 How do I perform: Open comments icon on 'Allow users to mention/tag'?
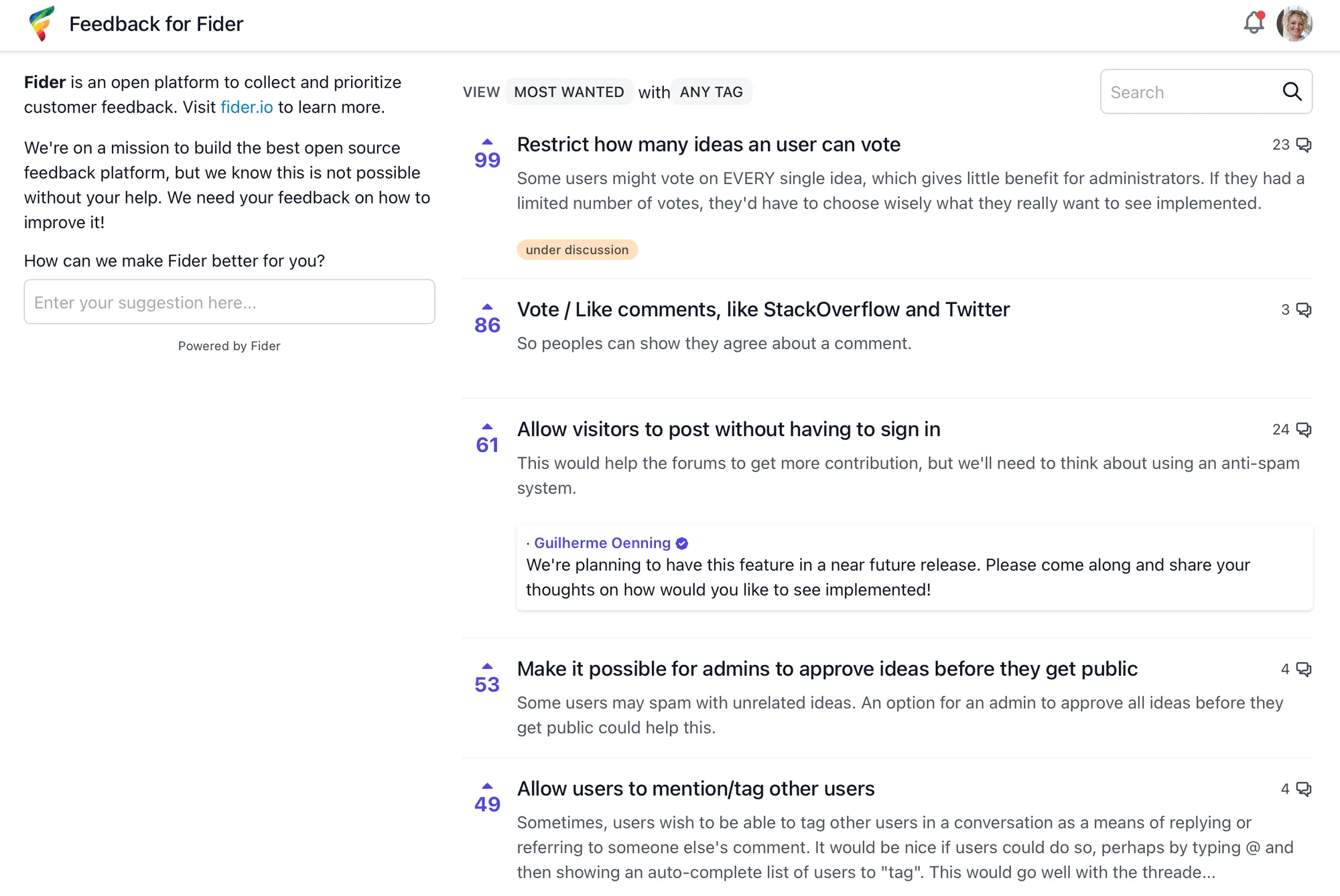click(1304, 789)
